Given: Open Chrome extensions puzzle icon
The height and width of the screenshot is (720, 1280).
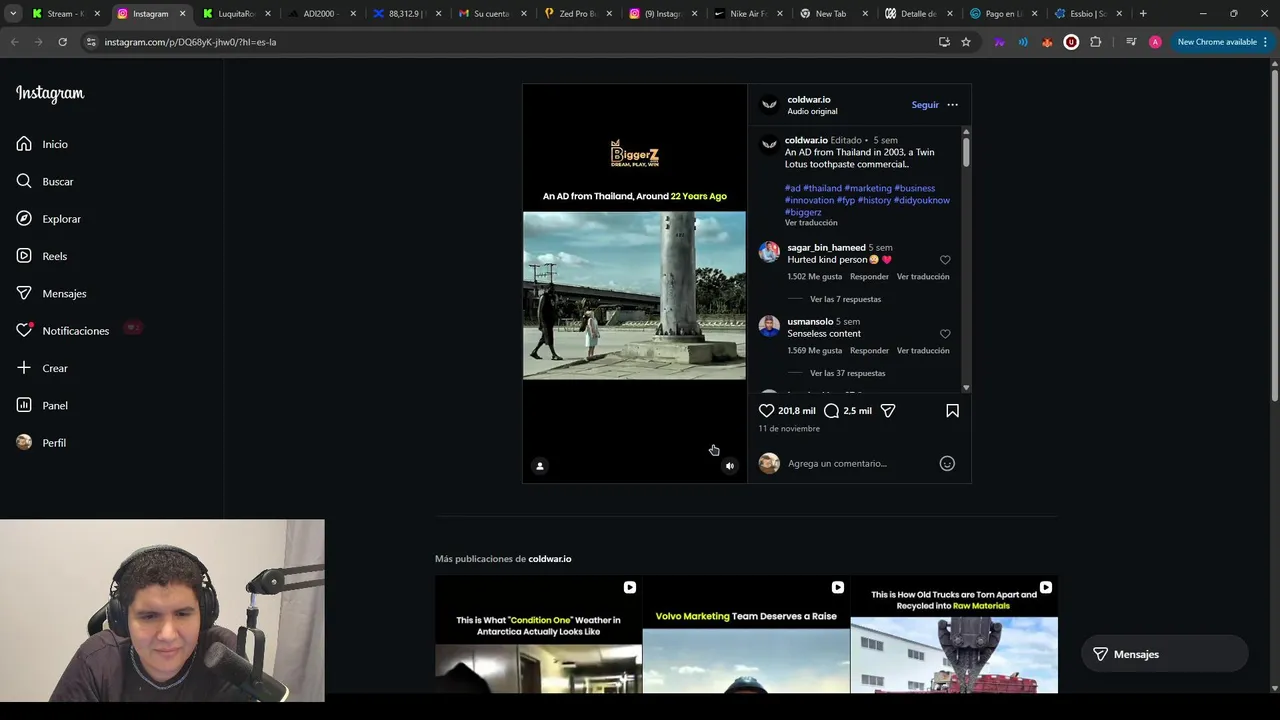Looking at the screenshot, I should pyautogui.click(x=1096, y=42).
